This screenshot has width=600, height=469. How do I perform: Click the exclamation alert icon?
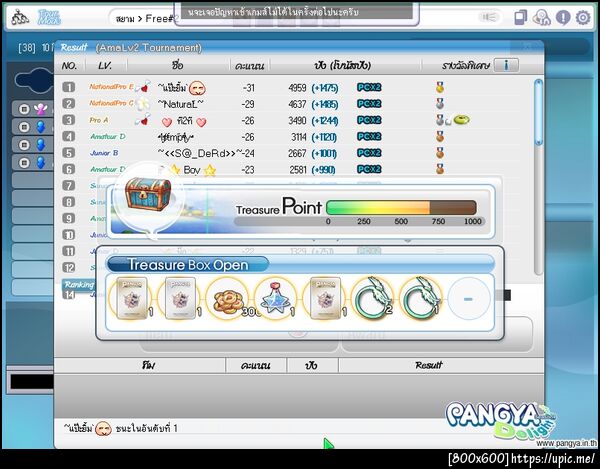click(563, 17)
